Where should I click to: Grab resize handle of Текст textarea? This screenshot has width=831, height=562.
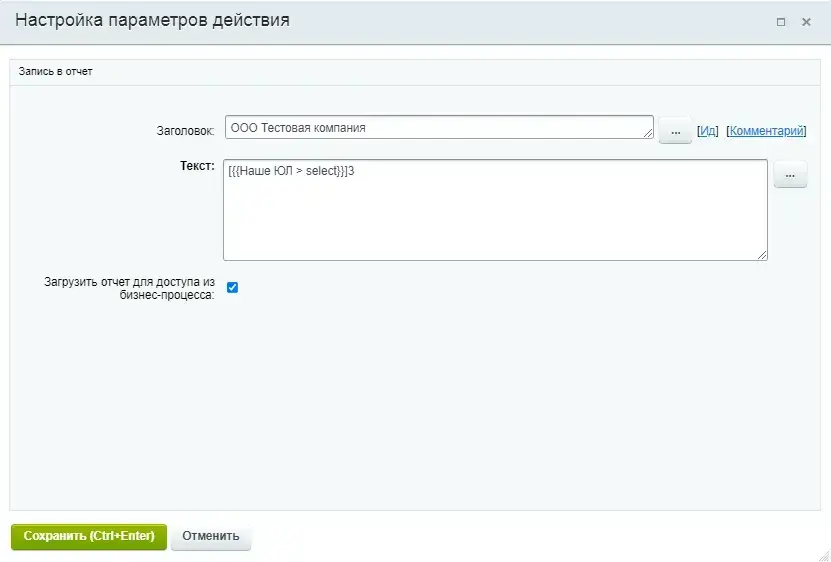(762, 255)
